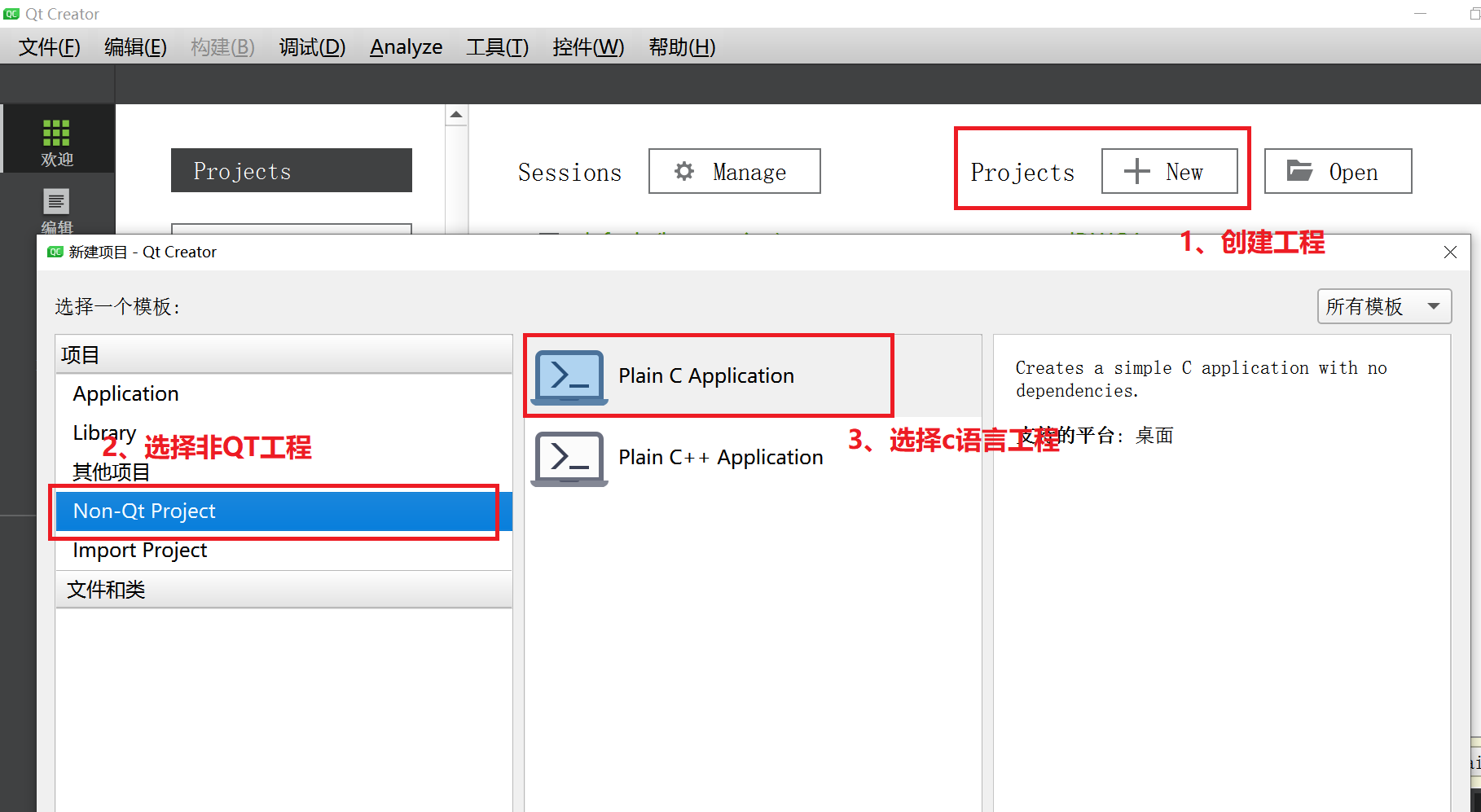Select the Import Project category

[139, 550]
